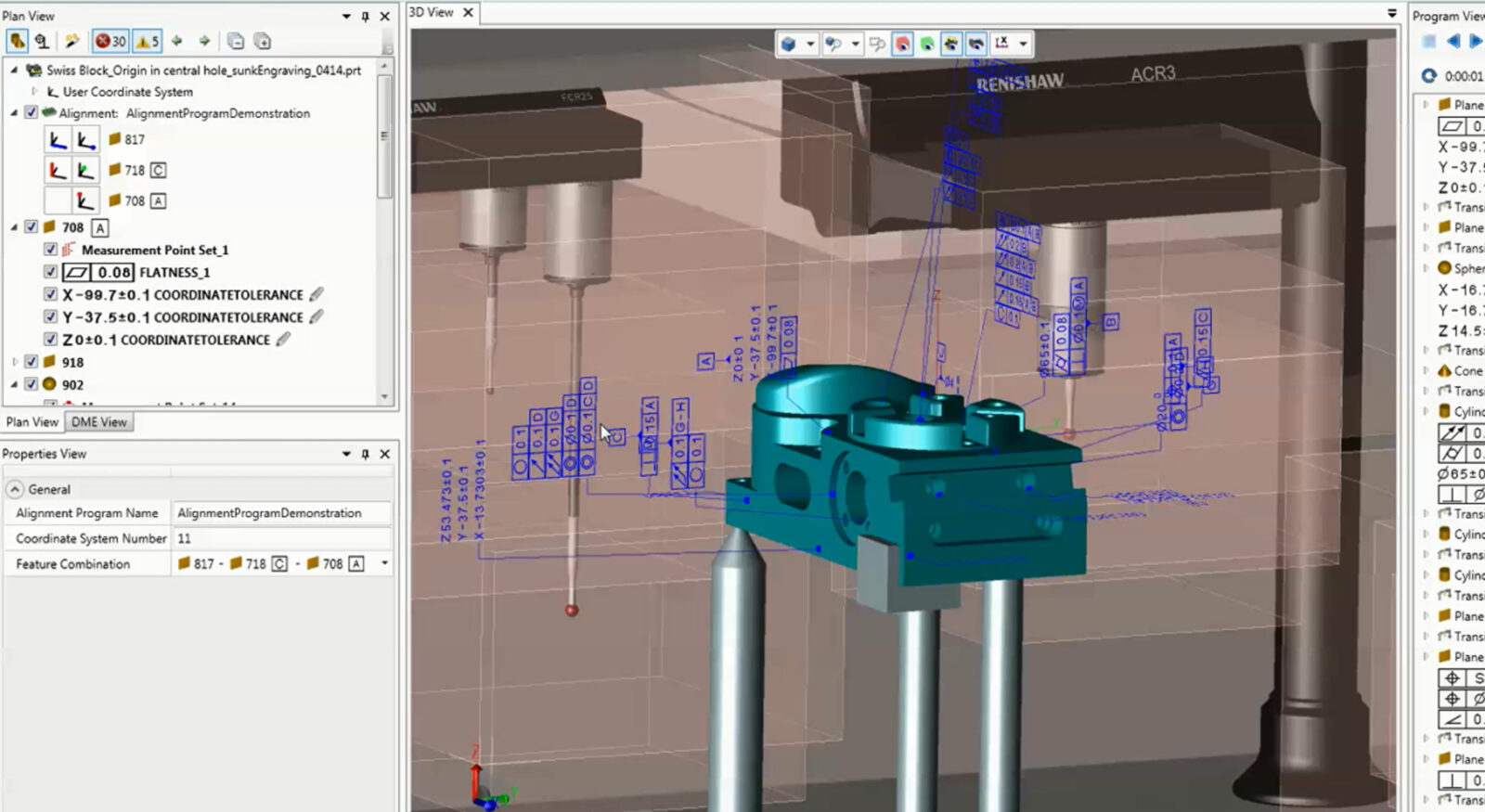The height and width of the screenshot is (812, 1485).
Task: Click the warnings filter showing 5
Action: (x=147, y=41)
